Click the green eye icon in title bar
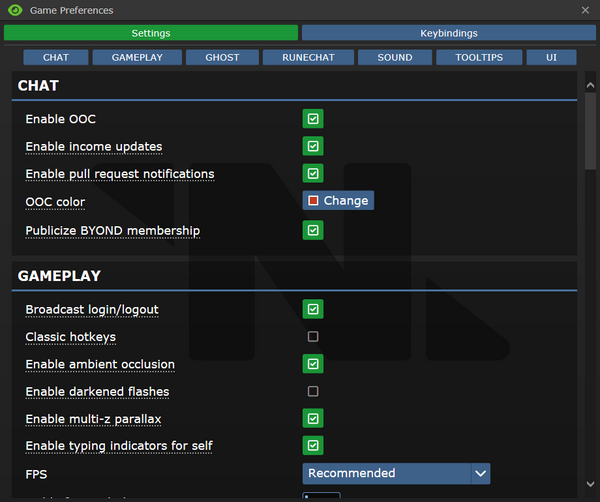 click(x=13, y=10)
